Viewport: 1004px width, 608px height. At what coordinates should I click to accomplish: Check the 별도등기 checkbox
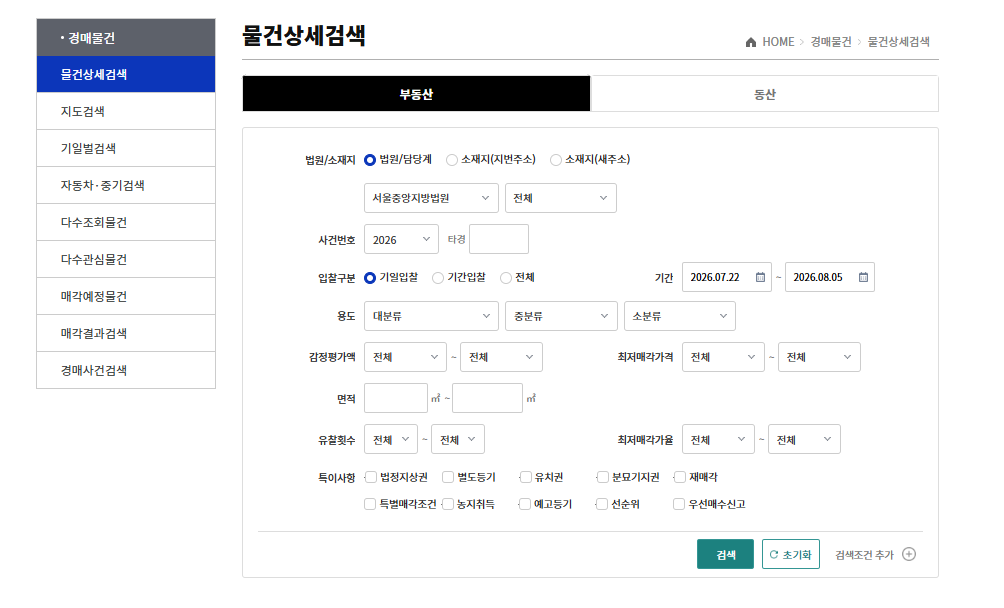point(448,477)
